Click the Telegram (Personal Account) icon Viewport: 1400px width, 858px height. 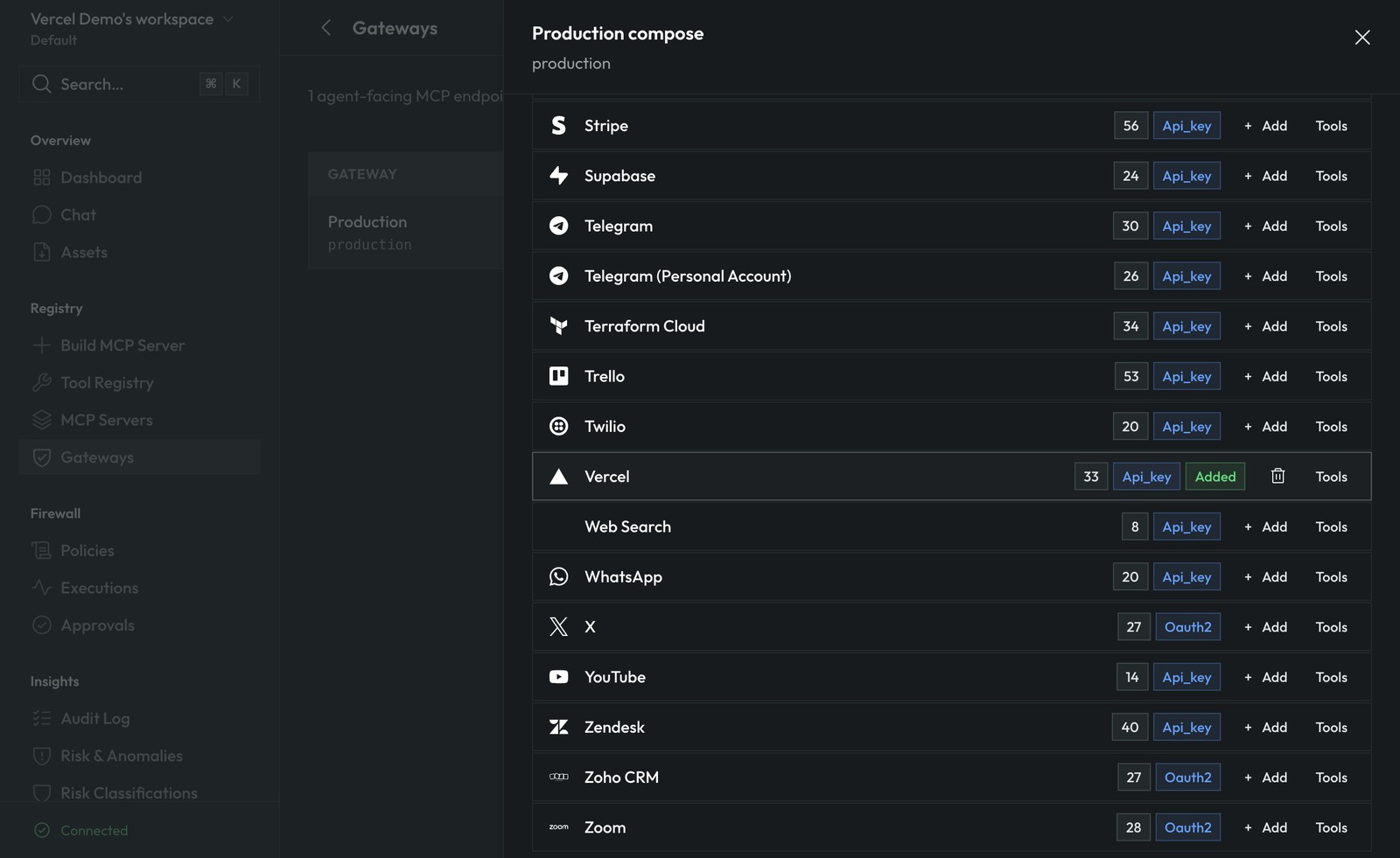tap(558, 276)
